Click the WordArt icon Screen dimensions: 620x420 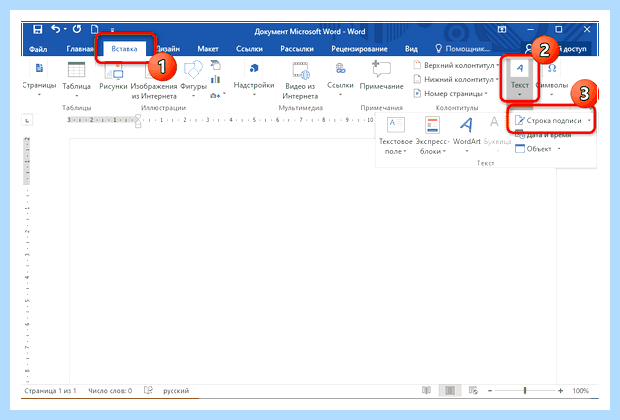tap(467, 125)
